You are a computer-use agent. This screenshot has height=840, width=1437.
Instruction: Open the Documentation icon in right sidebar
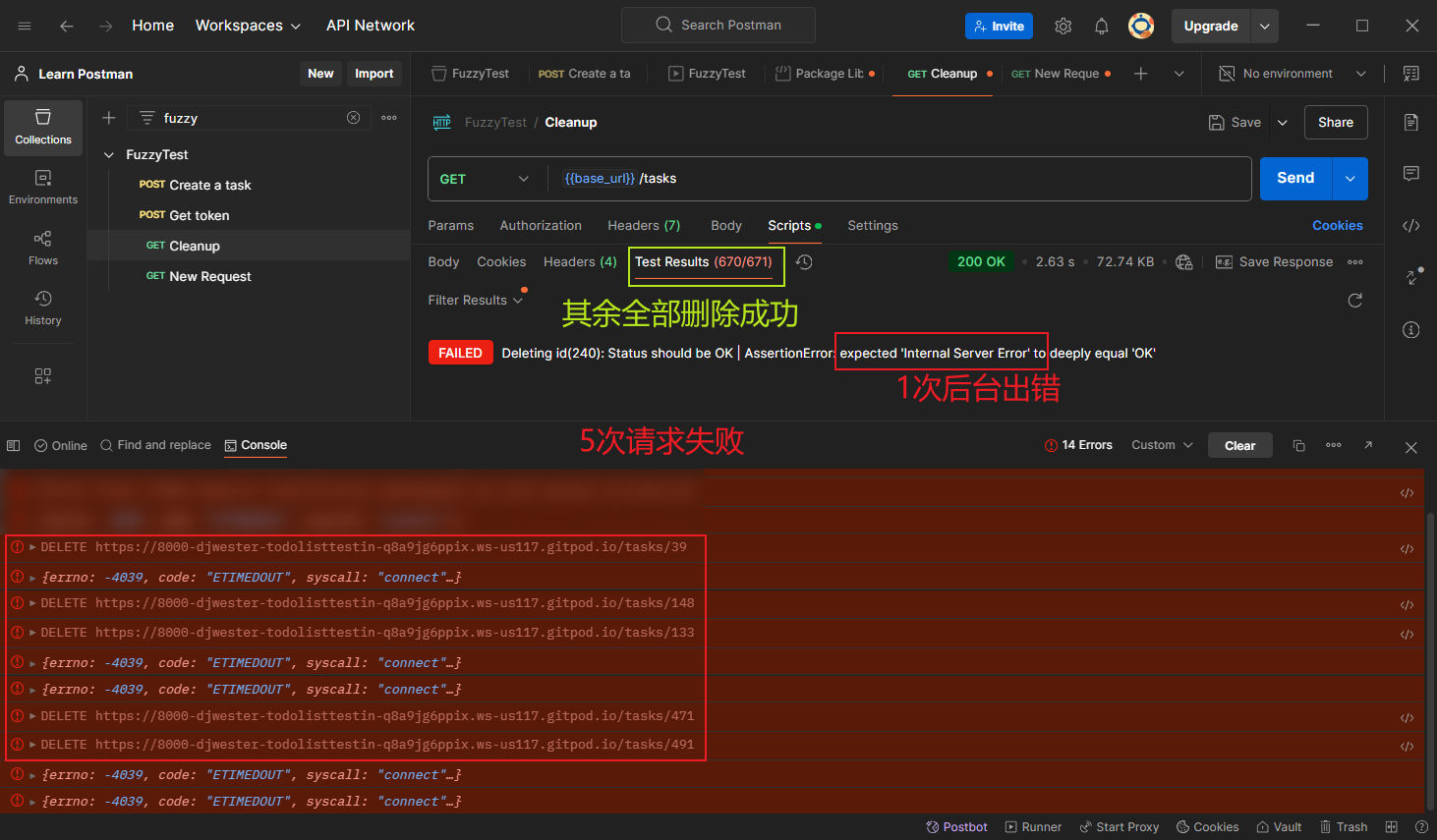[1411, 122]
